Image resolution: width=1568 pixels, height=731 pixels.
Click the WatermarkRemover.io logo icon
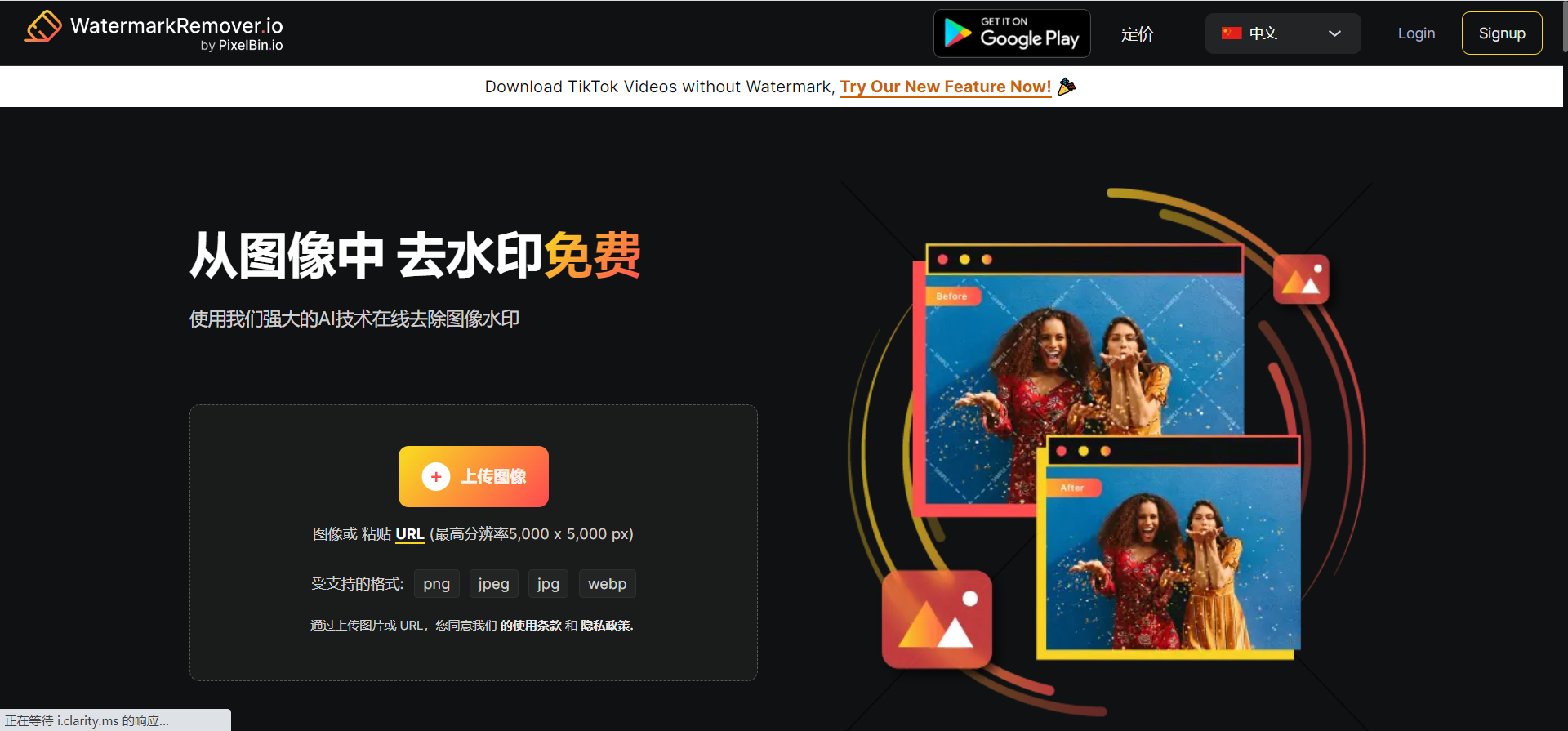tap(43, 26)
